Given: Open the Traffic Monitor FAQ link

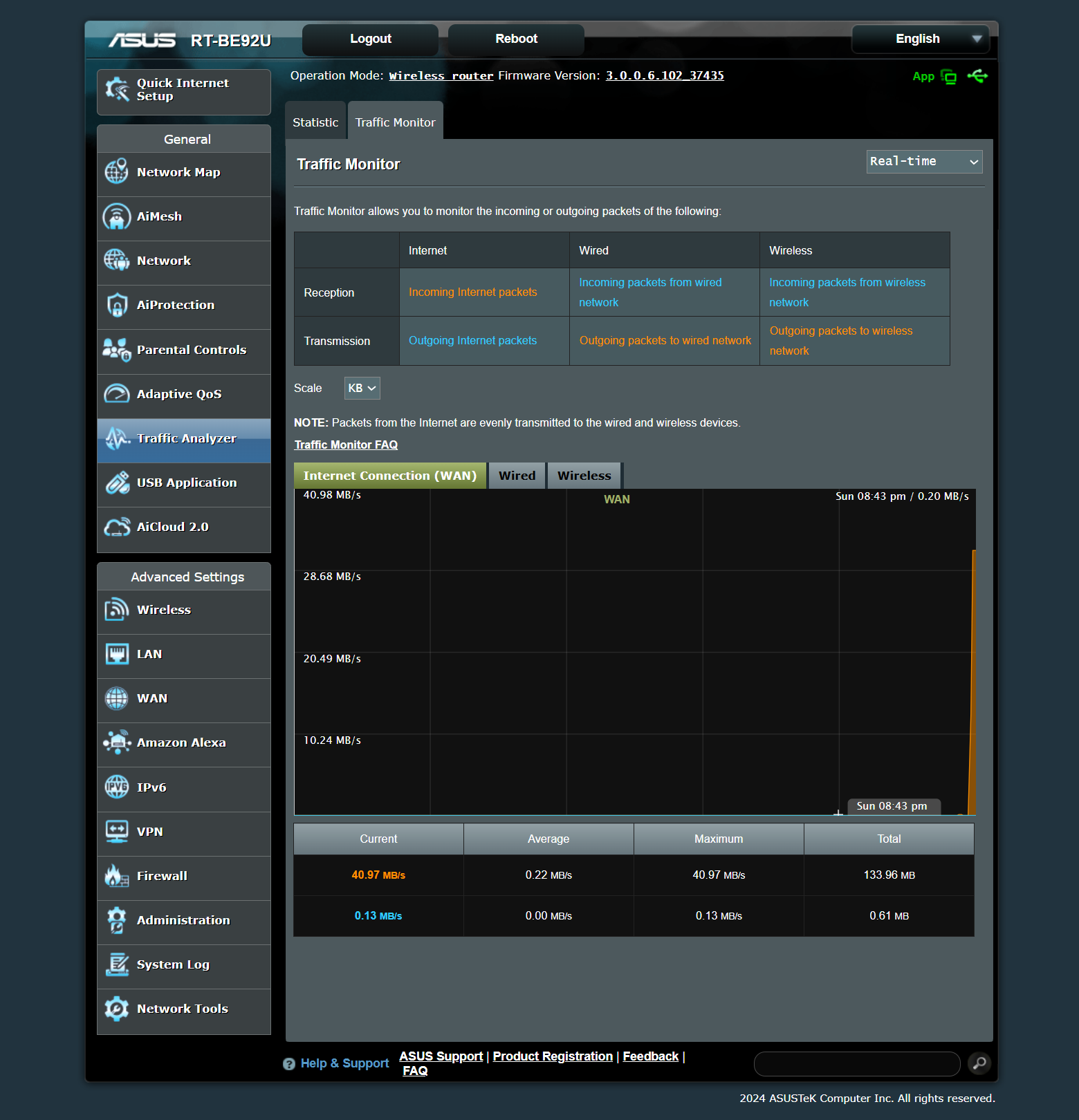Looking at the screenshot, I should tap(346, 445).
